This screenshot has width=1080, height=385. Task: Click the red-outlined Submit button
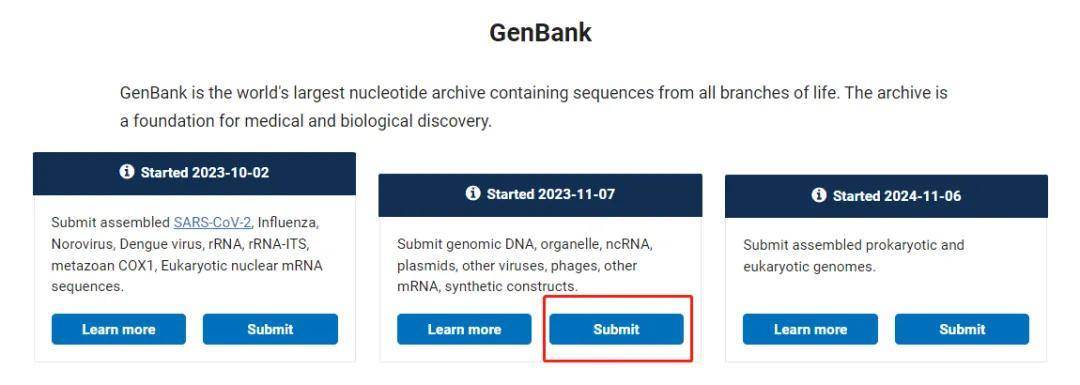(616, 329)
